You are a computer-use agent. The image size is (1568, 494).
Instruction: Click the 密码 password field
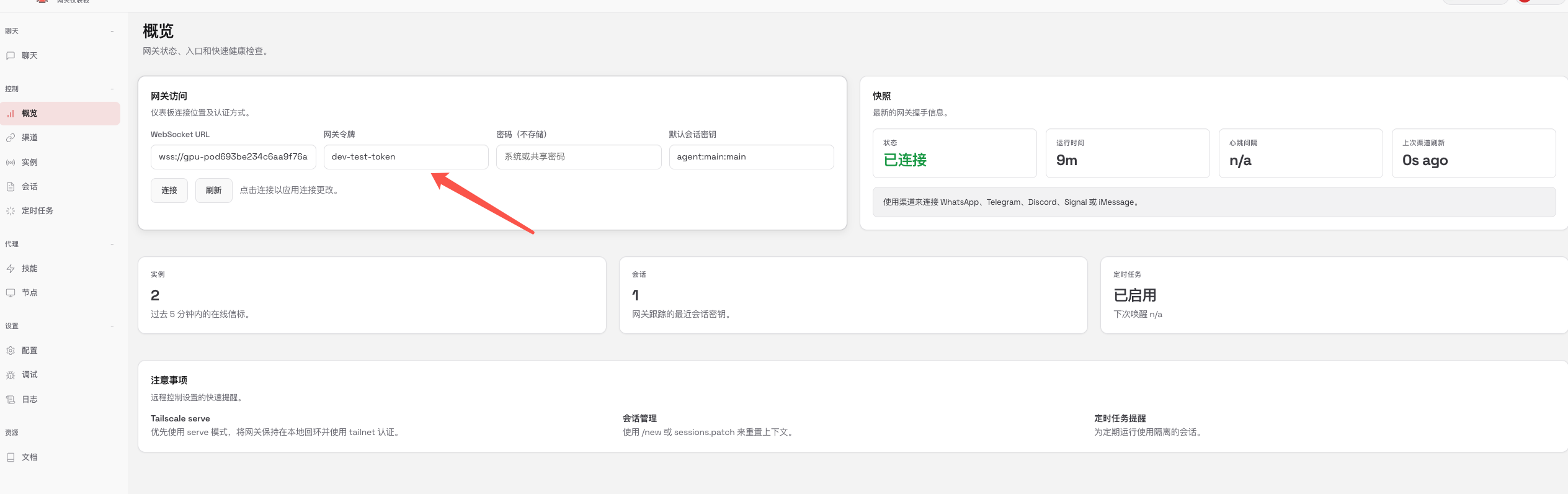pyautogui.click(x=579, y=157)
